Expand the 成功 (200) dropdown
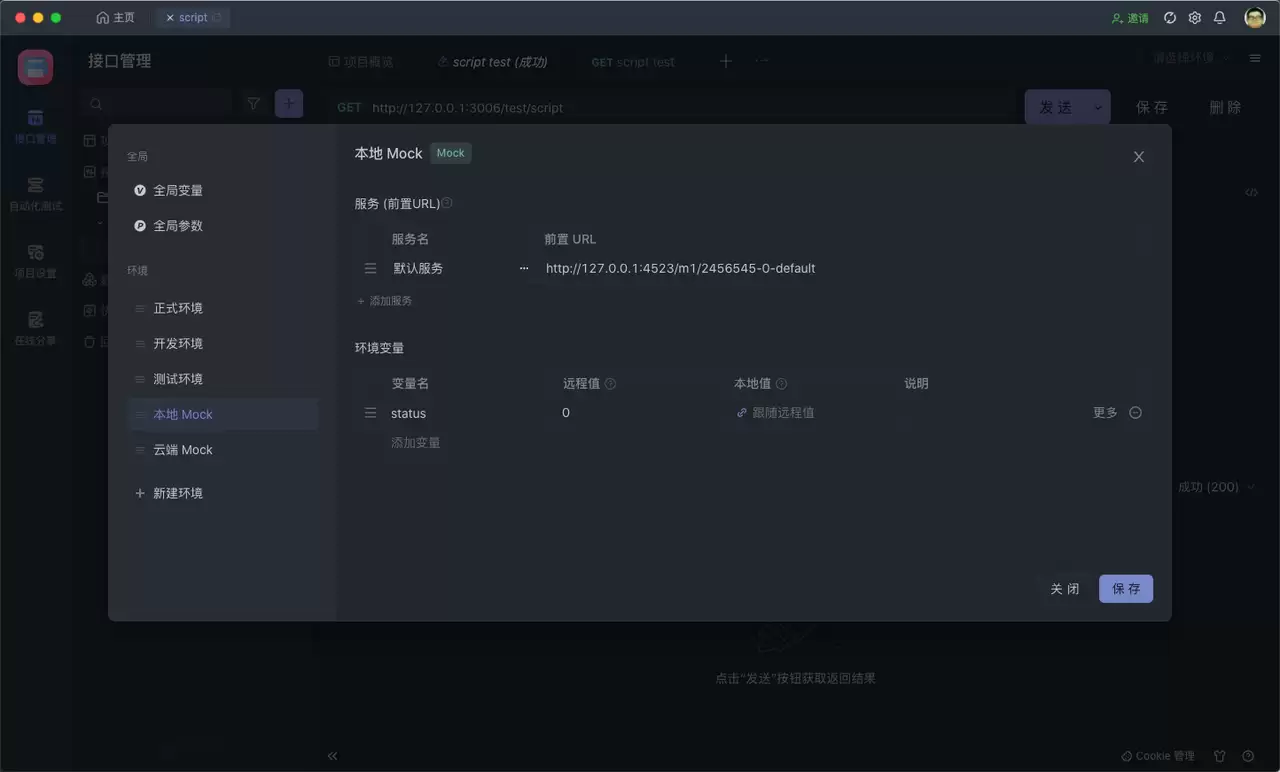1280x772 pixels. [x=1216, y=487]
